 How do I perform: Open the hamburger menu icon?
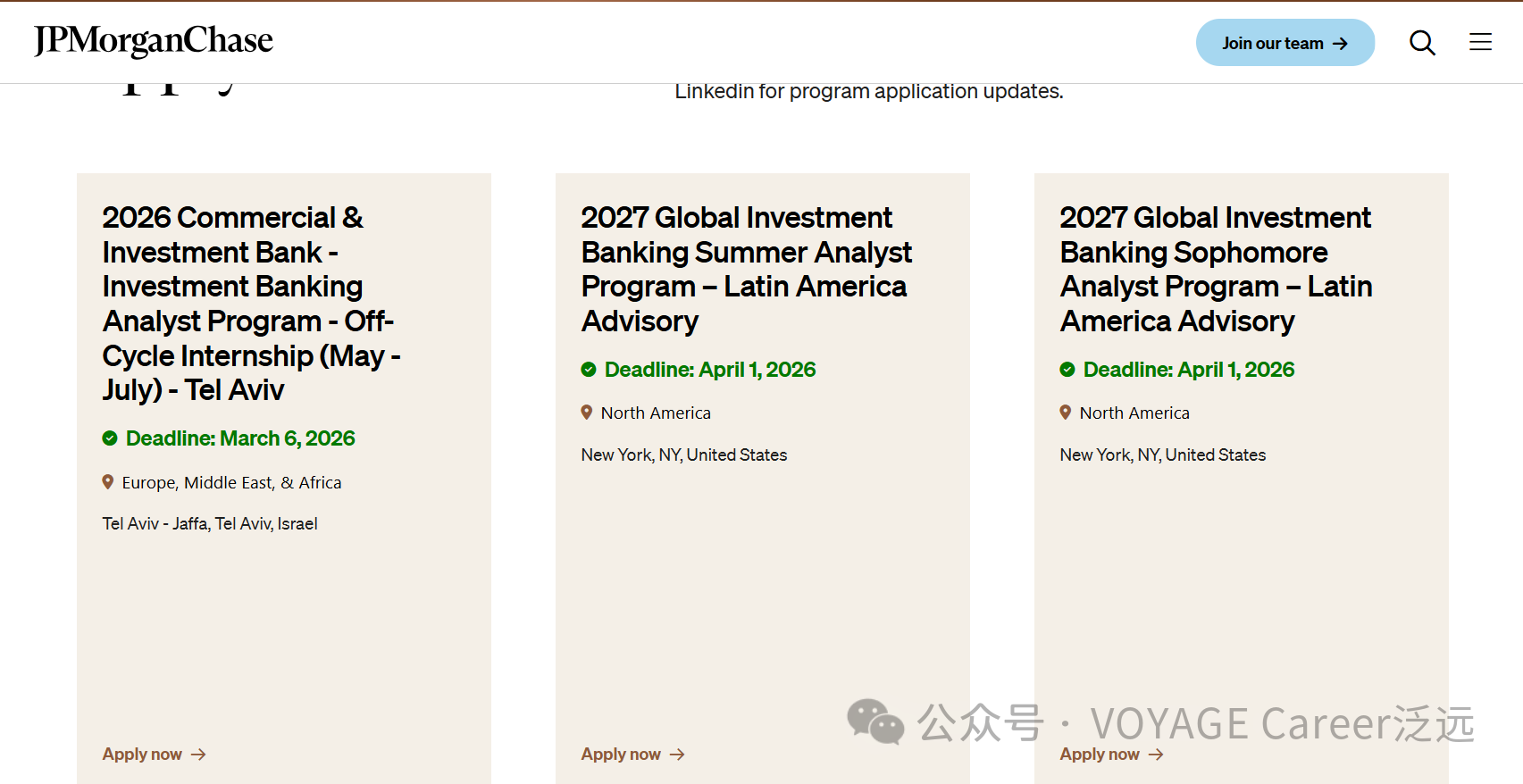coord(1480,42)
